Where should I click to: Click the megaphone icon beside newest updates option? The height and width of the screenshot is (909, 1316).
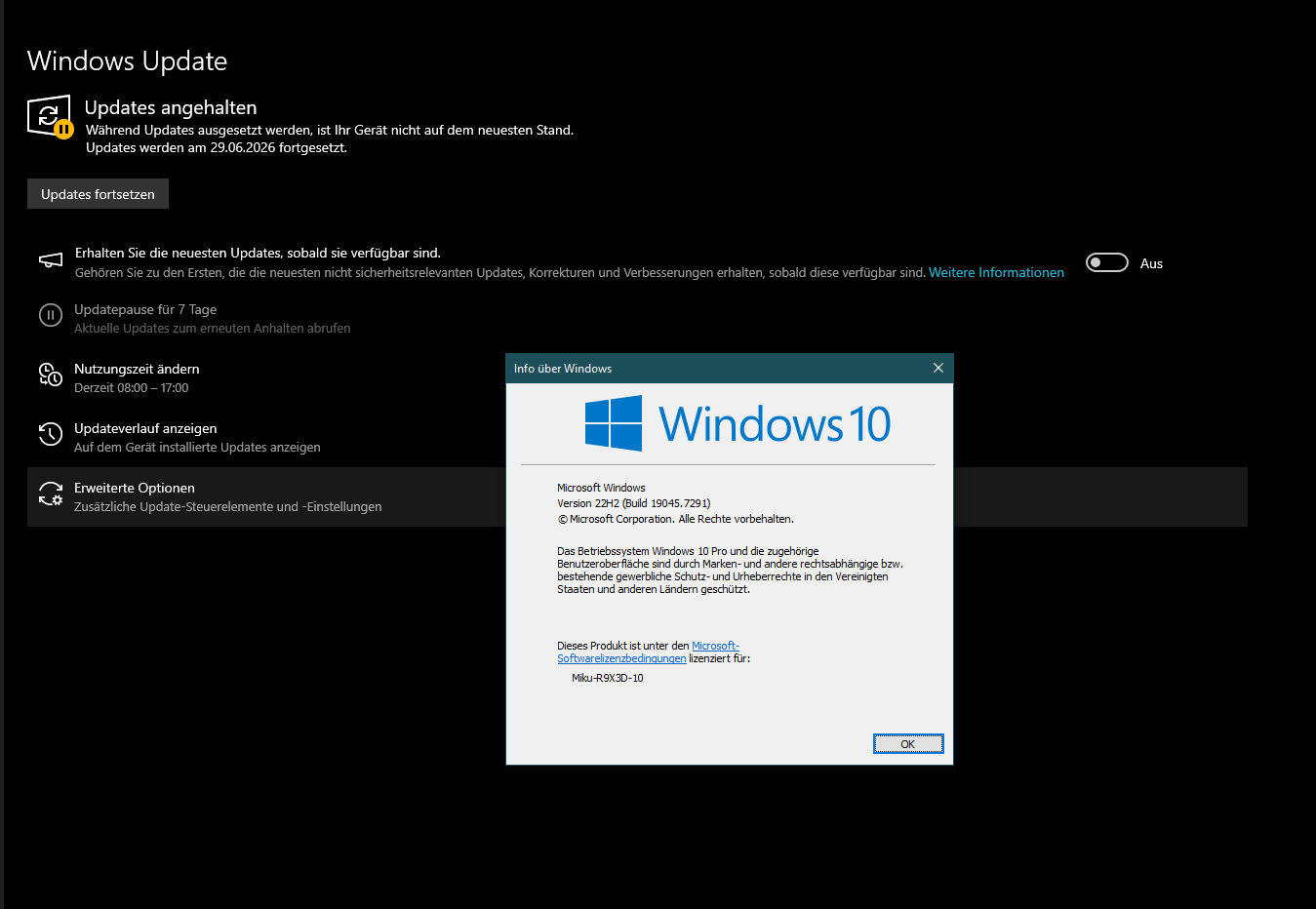pyautogui.click(x=51, y=260)
